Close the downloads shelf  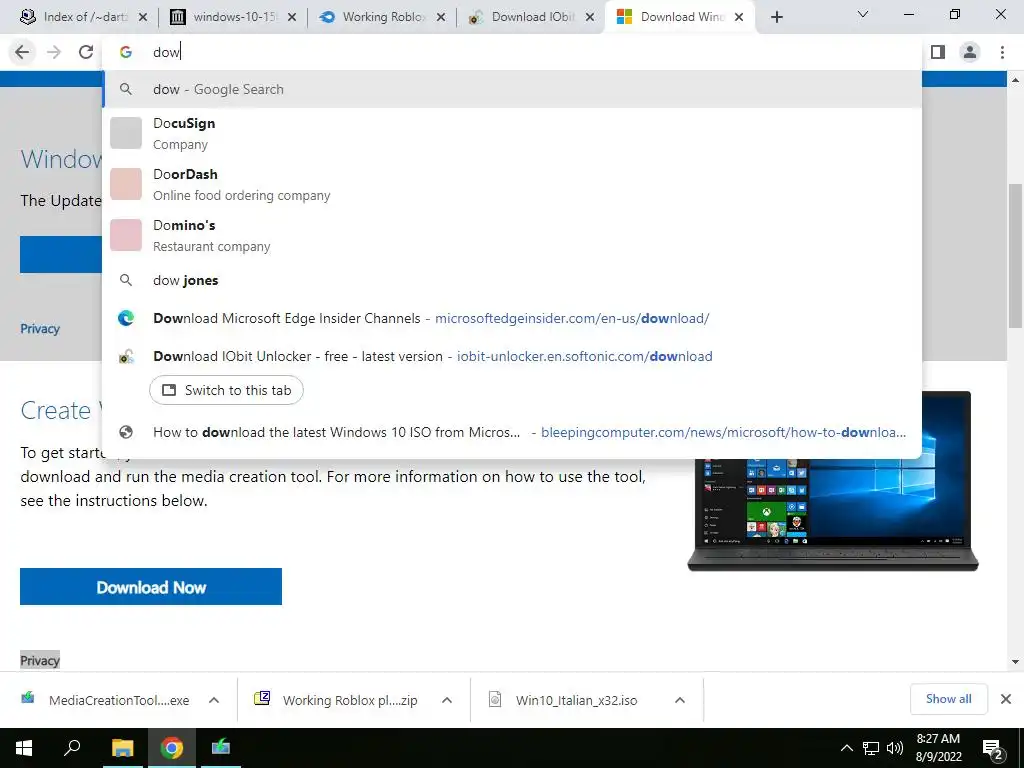[1006, 699]
